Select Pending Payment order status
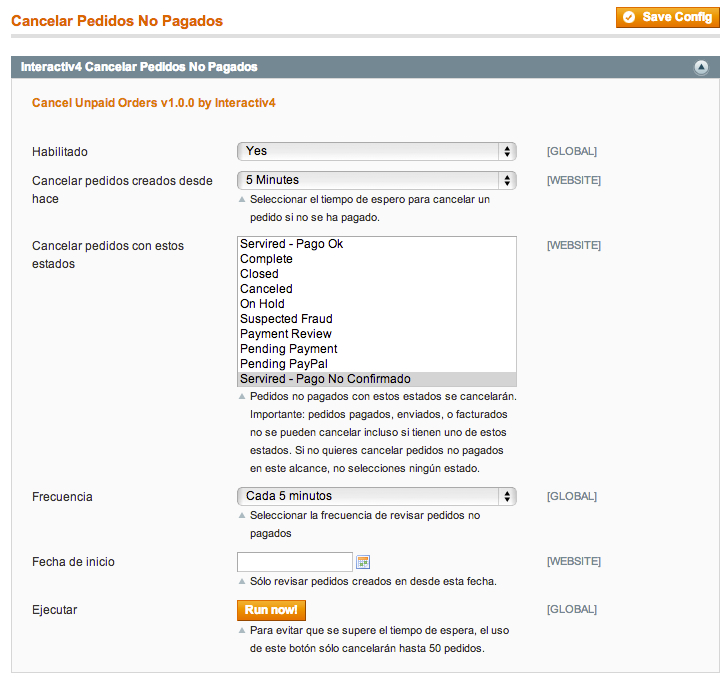The width and height of the screenshot is (728, 681). [377, 349]
